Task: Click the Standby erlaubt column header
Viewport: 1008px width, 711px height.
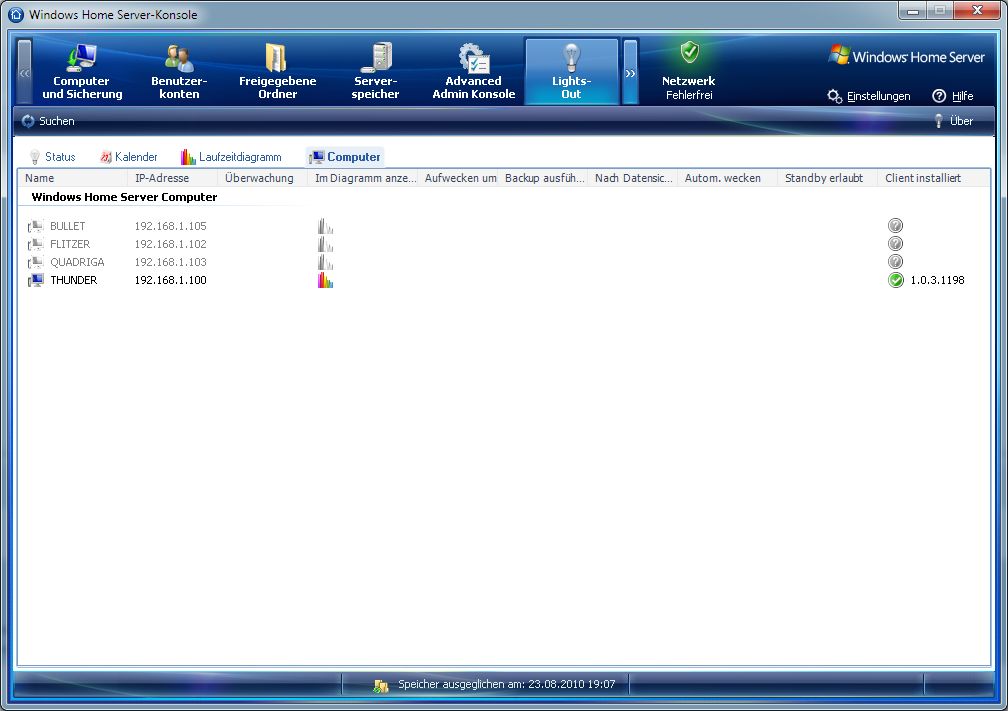Action: click(x=828, y=178)
